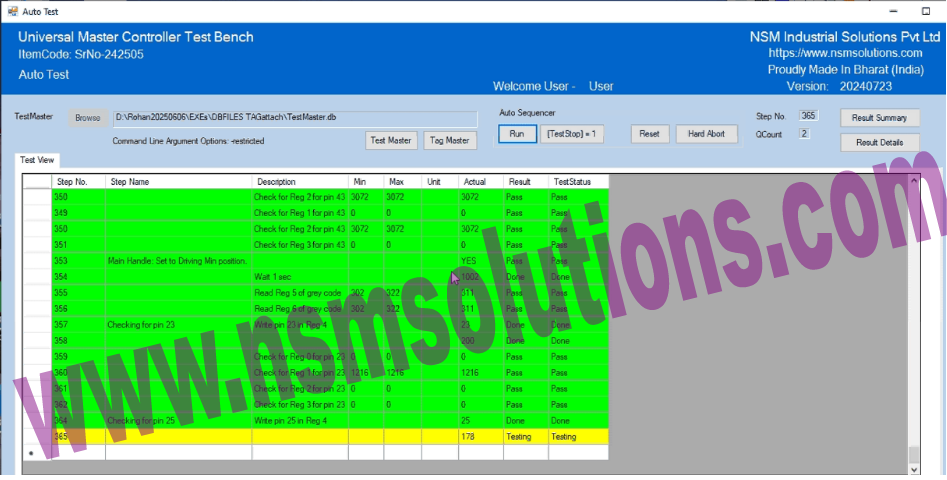Click the scrollbar down arrow in grid
The width and height of the screenshot is (947, 480).
click(913, 468)
